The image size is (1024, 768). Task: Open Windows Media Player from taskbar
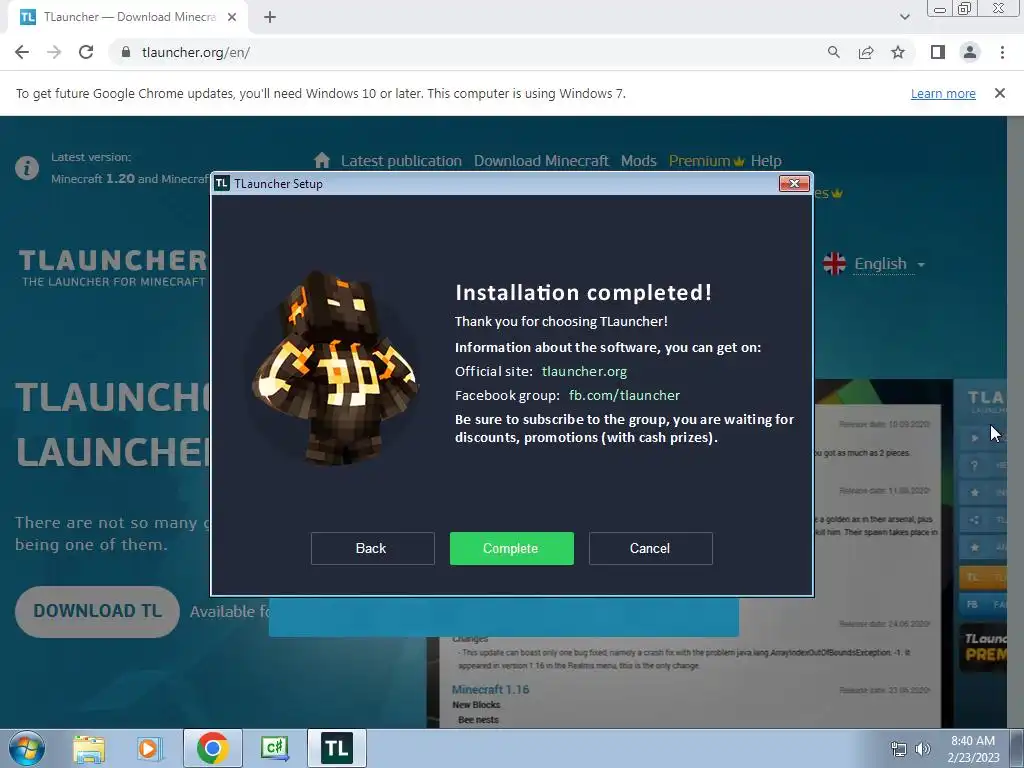pyautogui.click(x=148, y=748)
